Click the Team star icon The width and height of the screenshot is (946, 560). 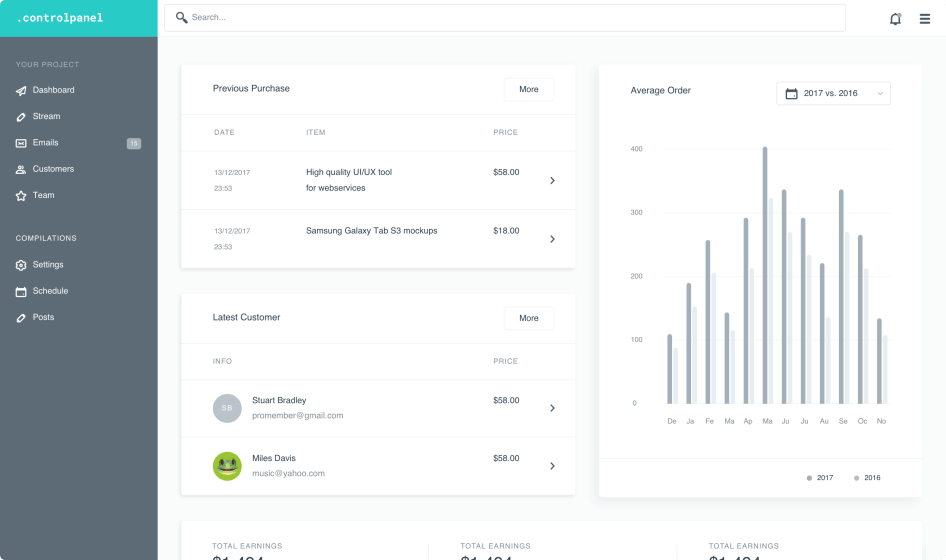(22, 196)
